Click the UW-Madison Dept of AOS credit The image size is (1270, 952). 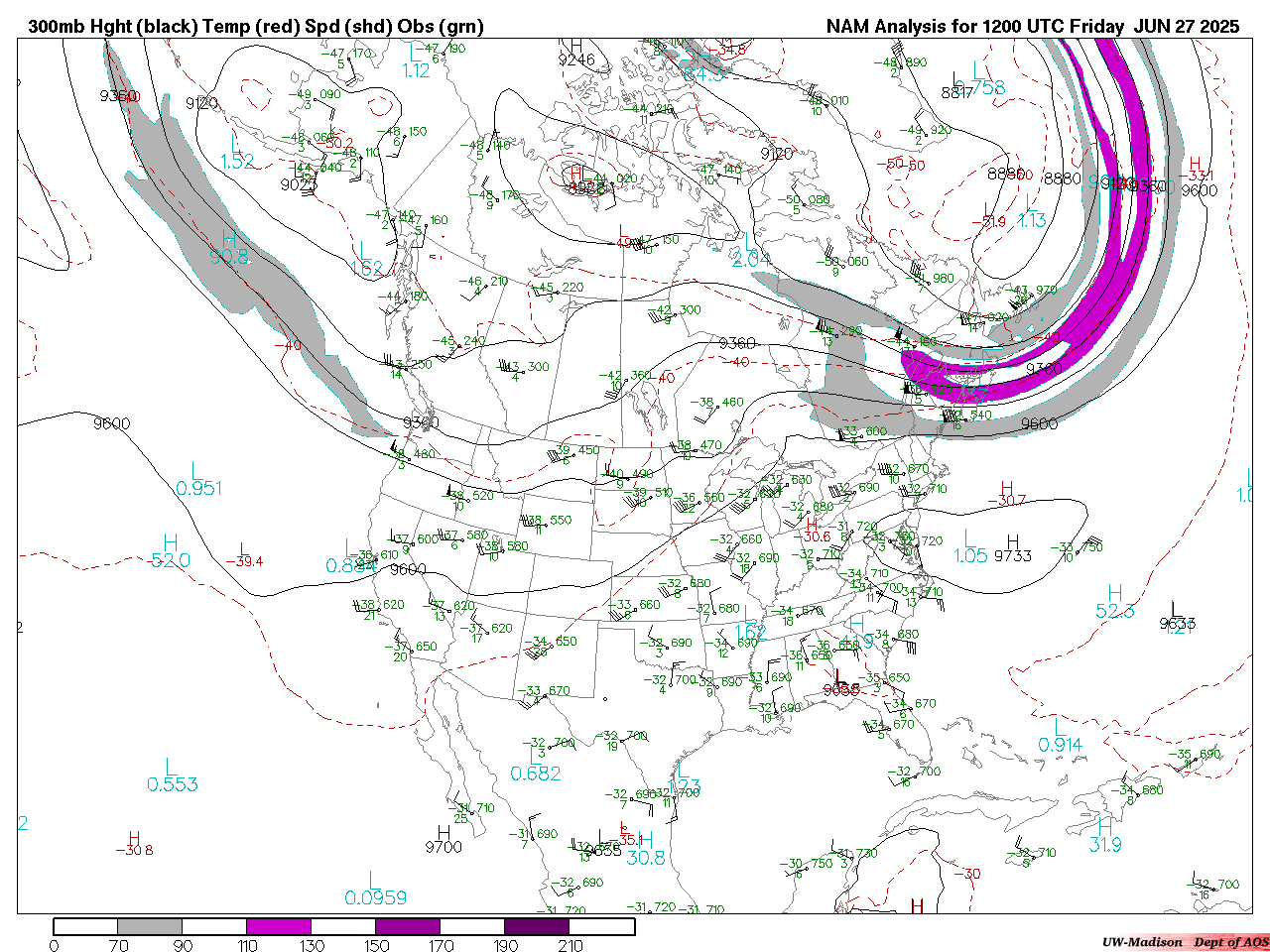pyautogui.click(x=1185, y=942)
